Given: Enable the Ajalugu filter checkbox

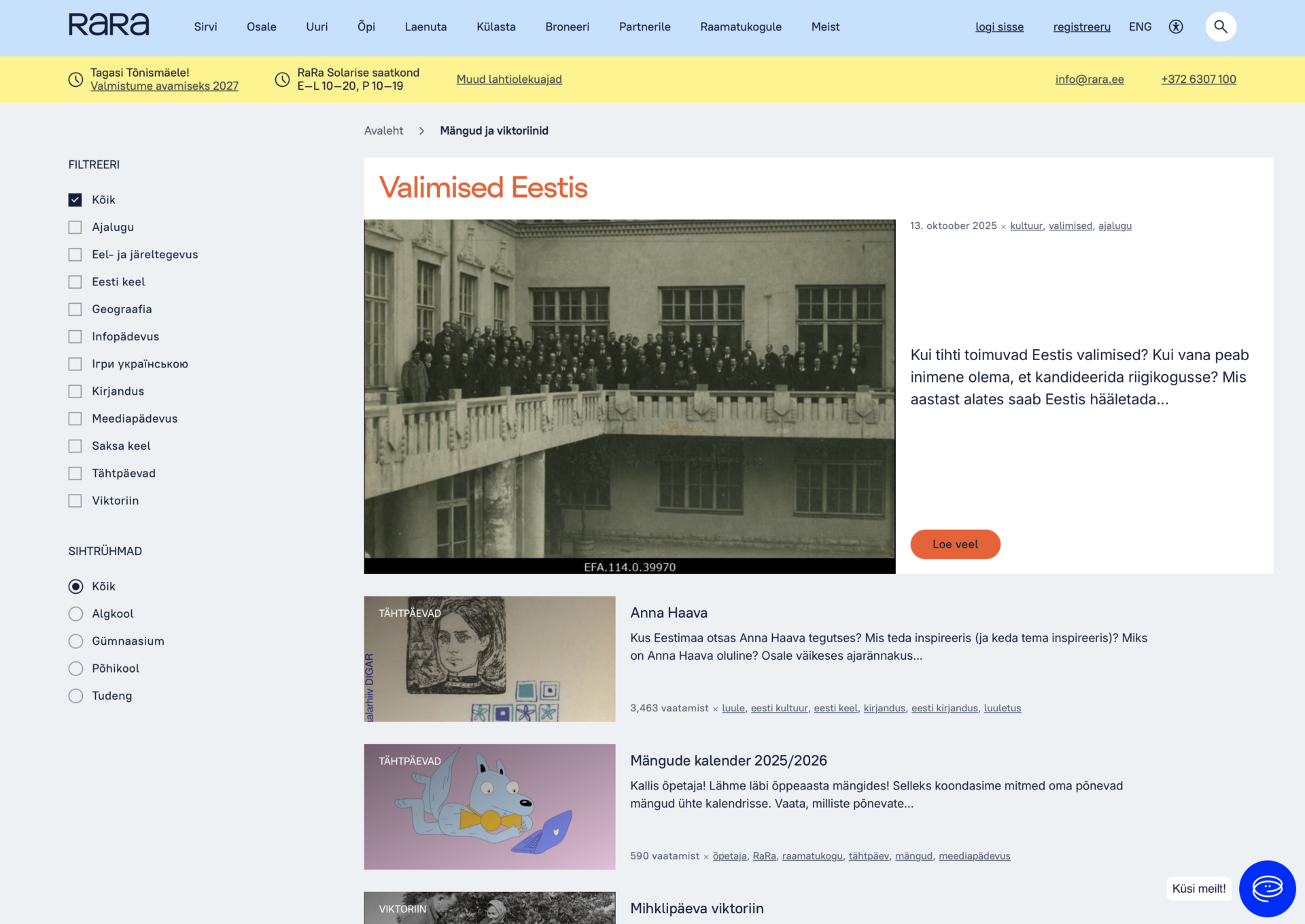Looking at the screenshot, I should (x=75, y=227).
